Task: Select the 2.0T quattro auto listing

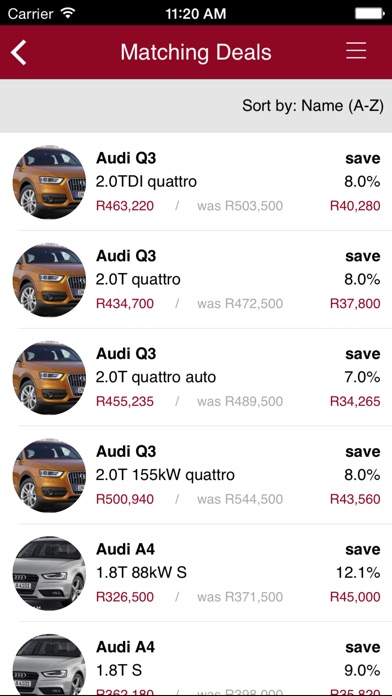Action: (196, 377)
